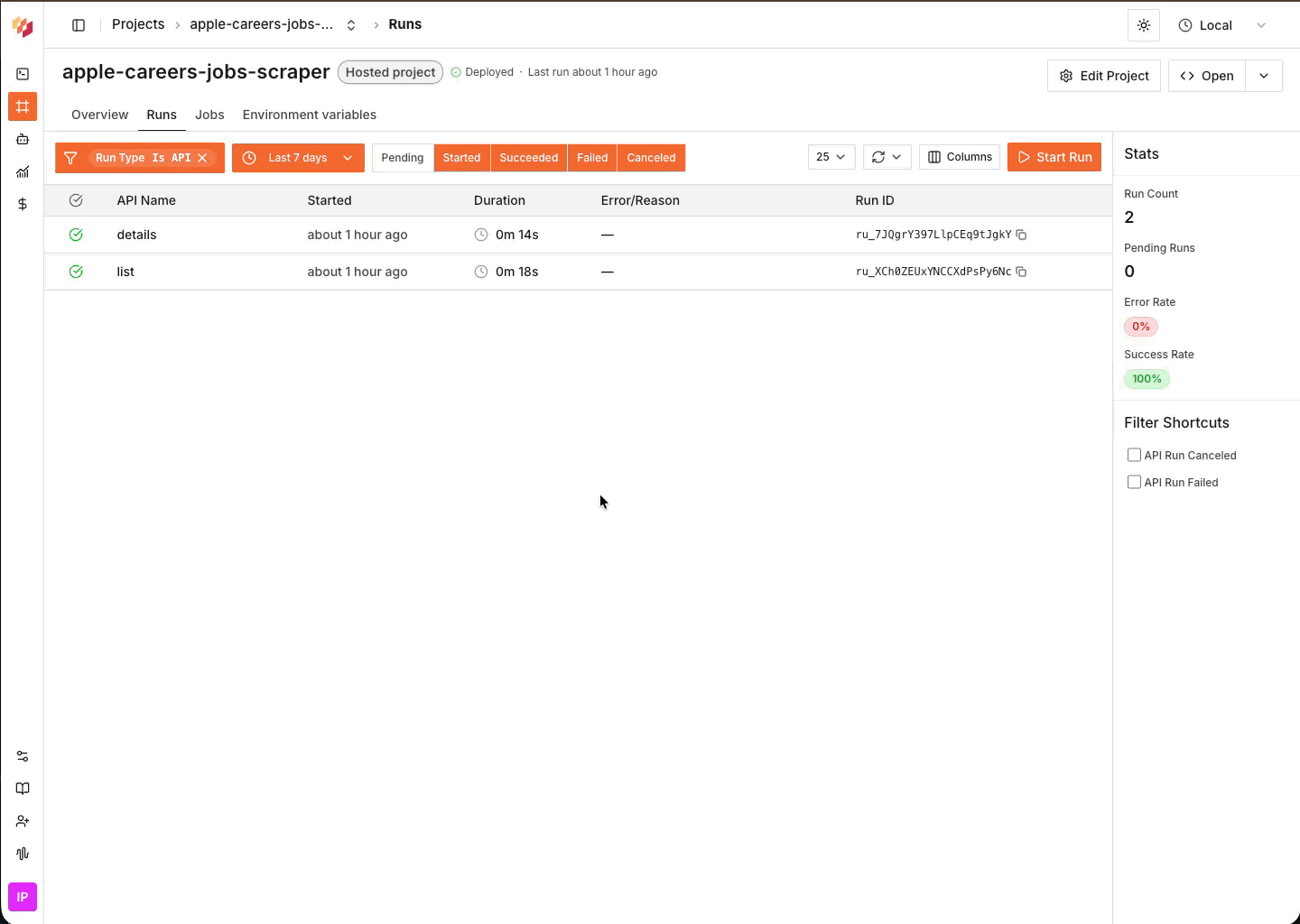Select the Projects grid icon in sidebar
The height and width of the screenshot is (924, 1300).
pyautogui.click(x=23, y=106)
